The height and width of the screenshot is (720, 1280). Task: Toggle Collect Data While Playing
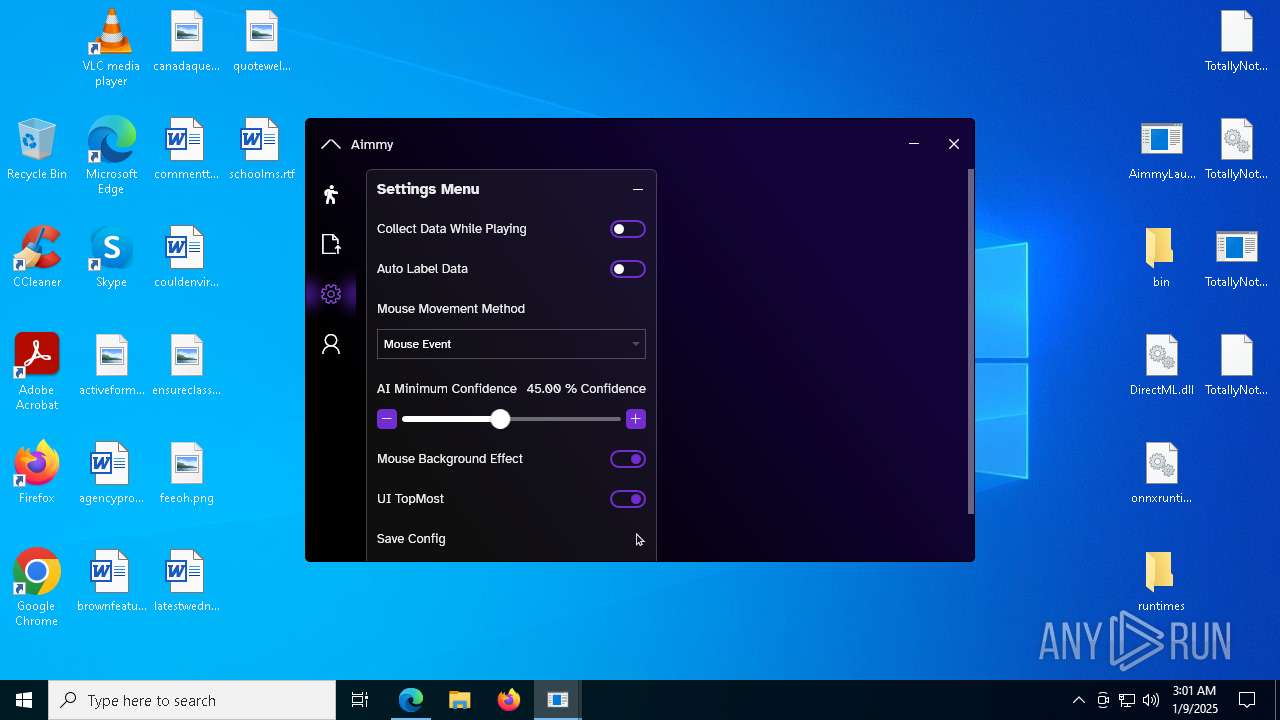(628, 229)
